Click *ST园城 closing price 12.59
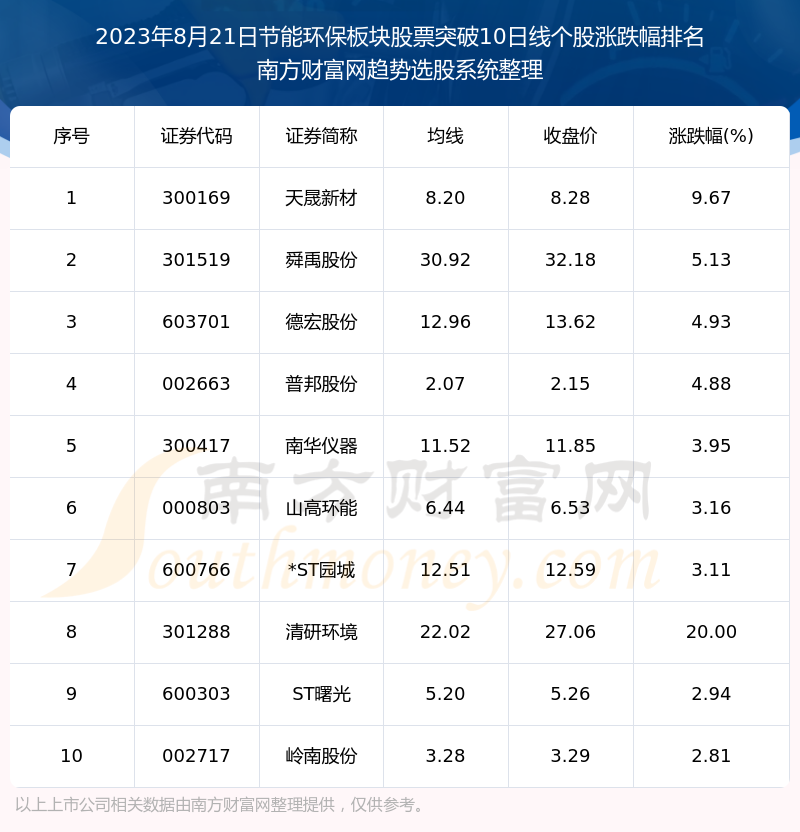The width and height of the screenshot is (800, 832). [x=571, y=570]
